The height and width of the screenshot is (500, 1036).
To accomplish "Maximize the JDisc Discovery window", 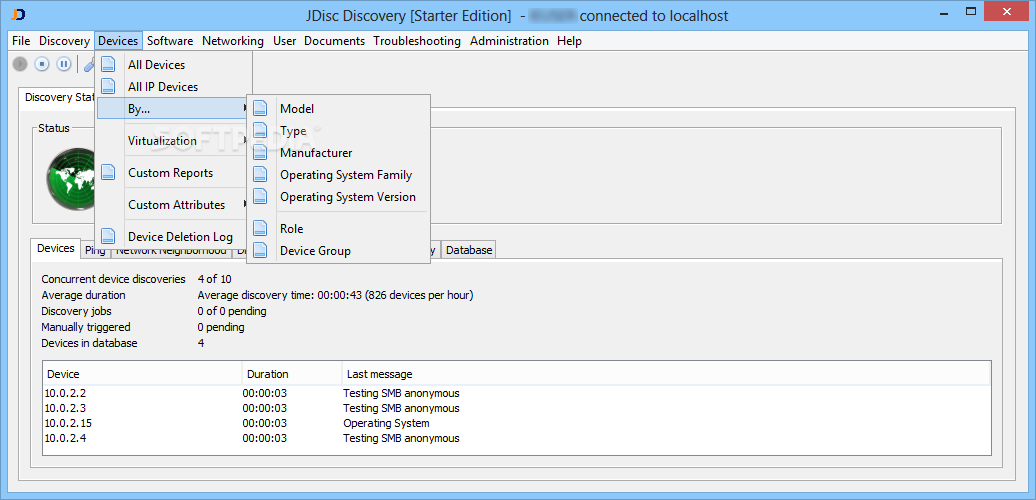I will (x=971, y=12).
